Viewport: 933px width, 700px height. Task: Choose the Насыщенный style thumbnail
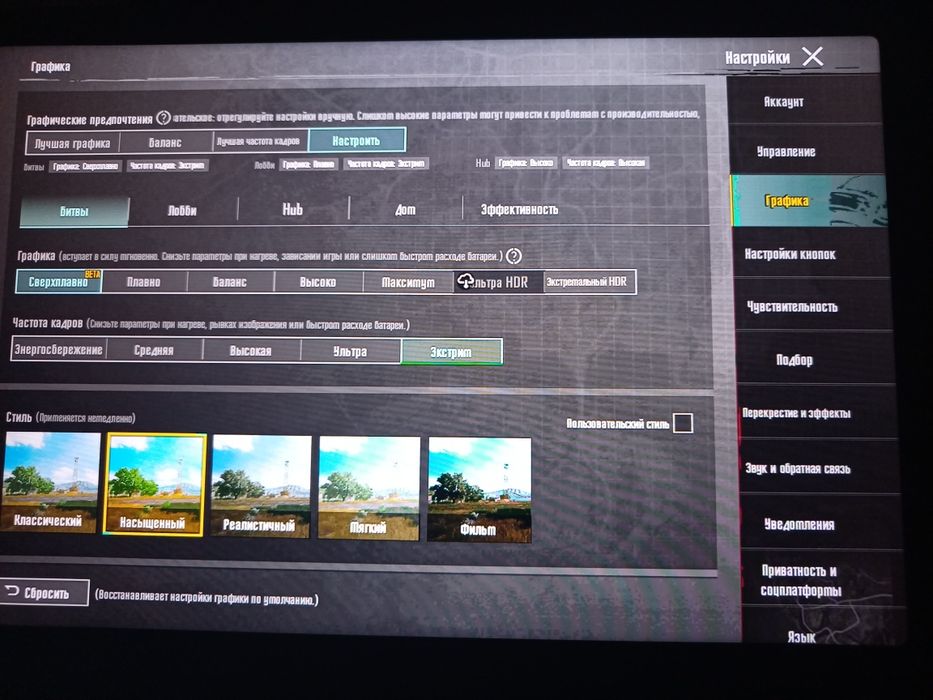tap(155, 485)
